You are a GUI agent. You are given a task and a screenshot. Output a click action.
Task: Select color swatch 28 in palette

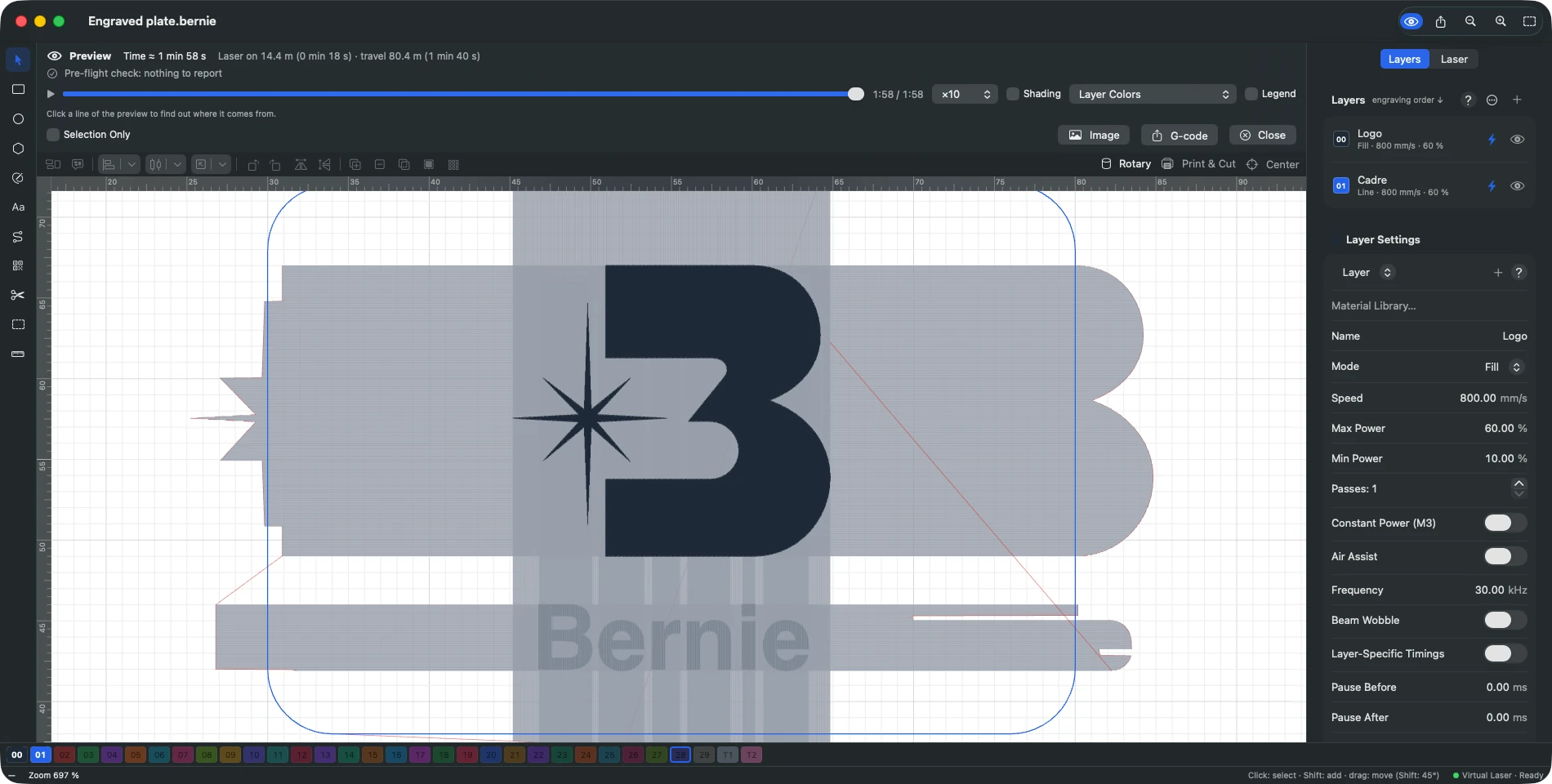click(x=680, y=755)
